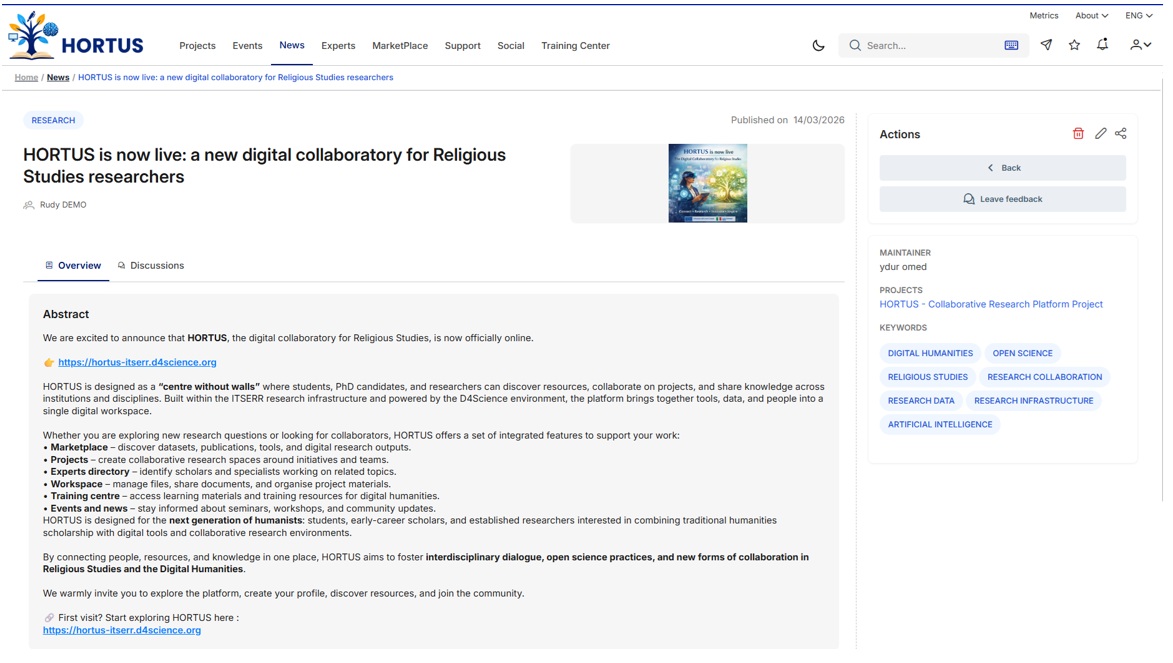Image resolution: width=1173 pixels, height=663 pixels.
Task: Click the published date 14/03/2026
Action: click(818, 120)
